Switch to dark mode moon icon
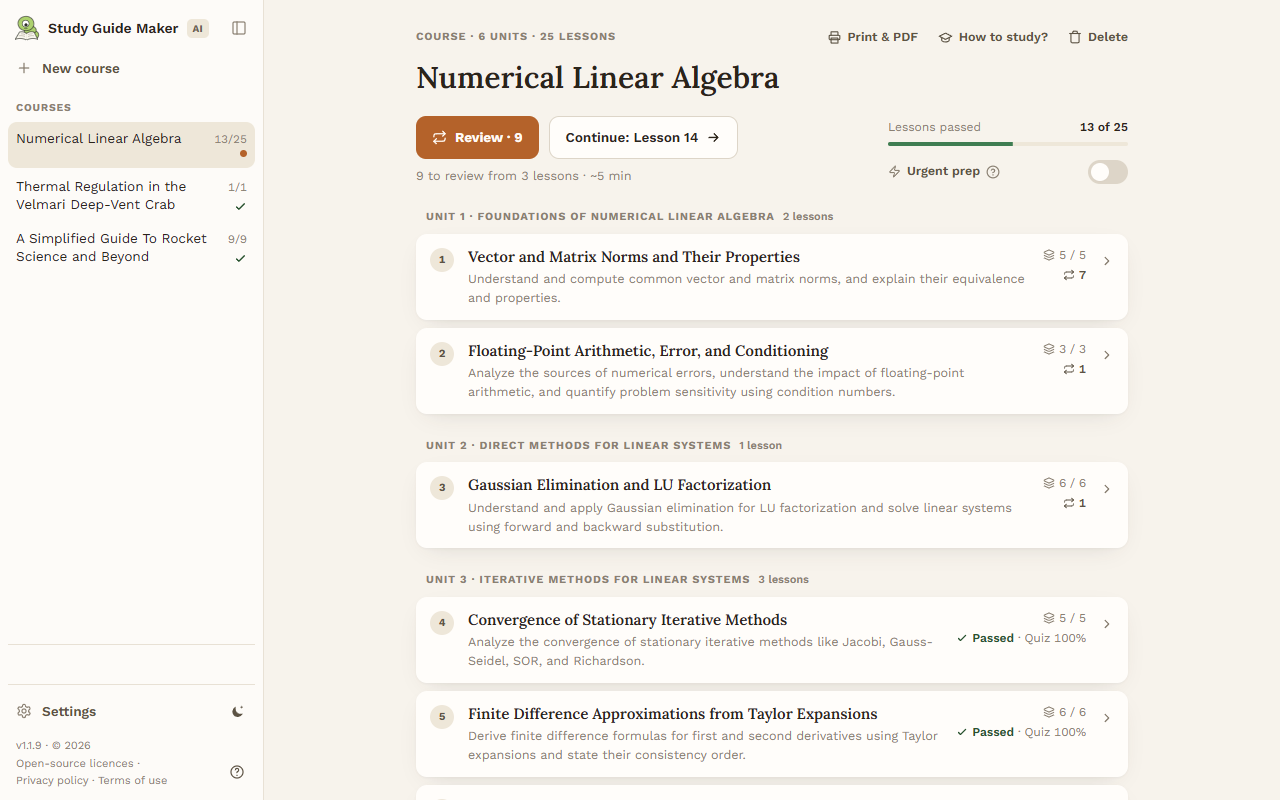The width and height of the screenshot is (1280, 800). pyautogui.click(x=237, y=712)
